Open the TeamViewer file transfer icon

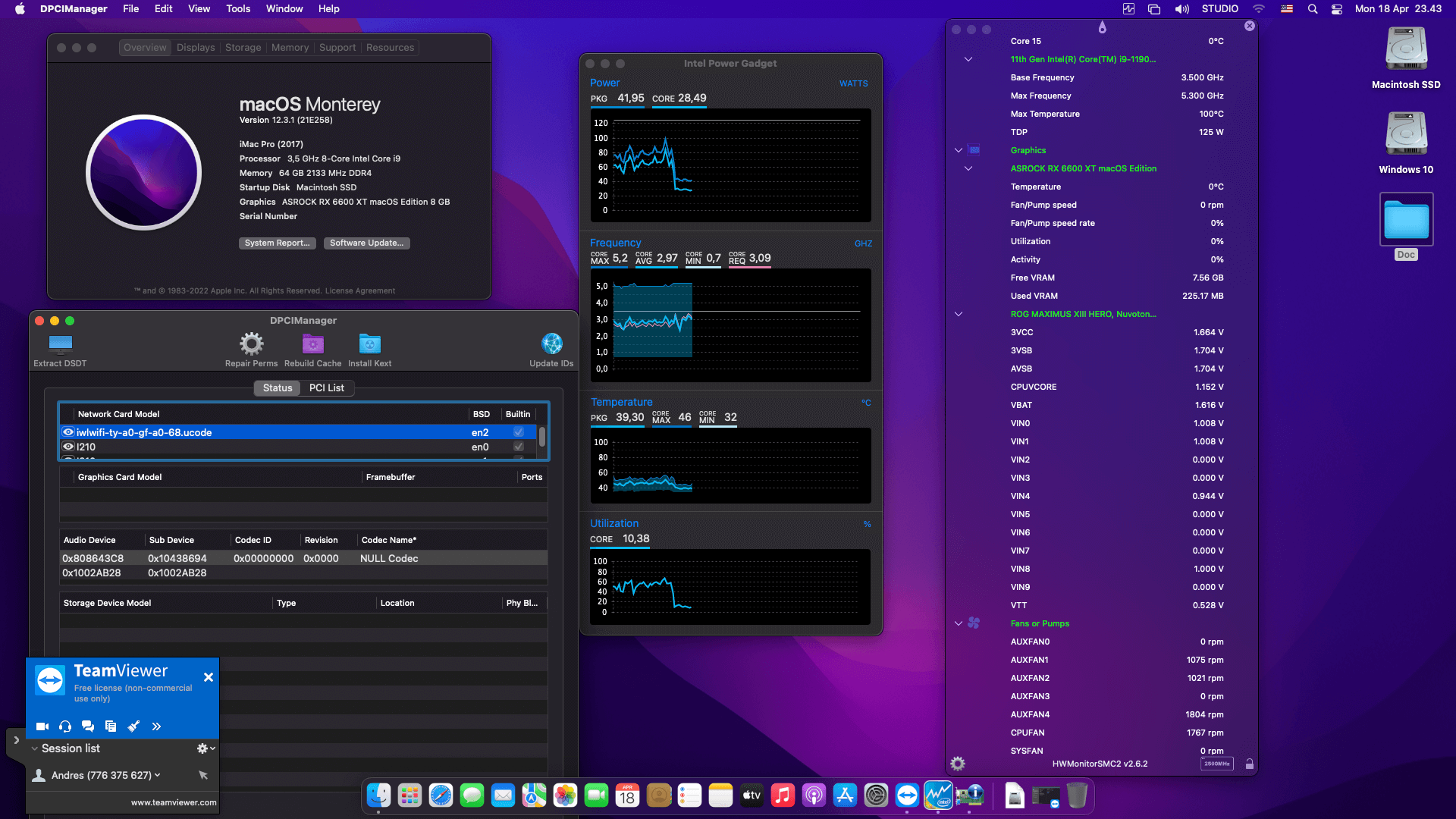[111, 726]
